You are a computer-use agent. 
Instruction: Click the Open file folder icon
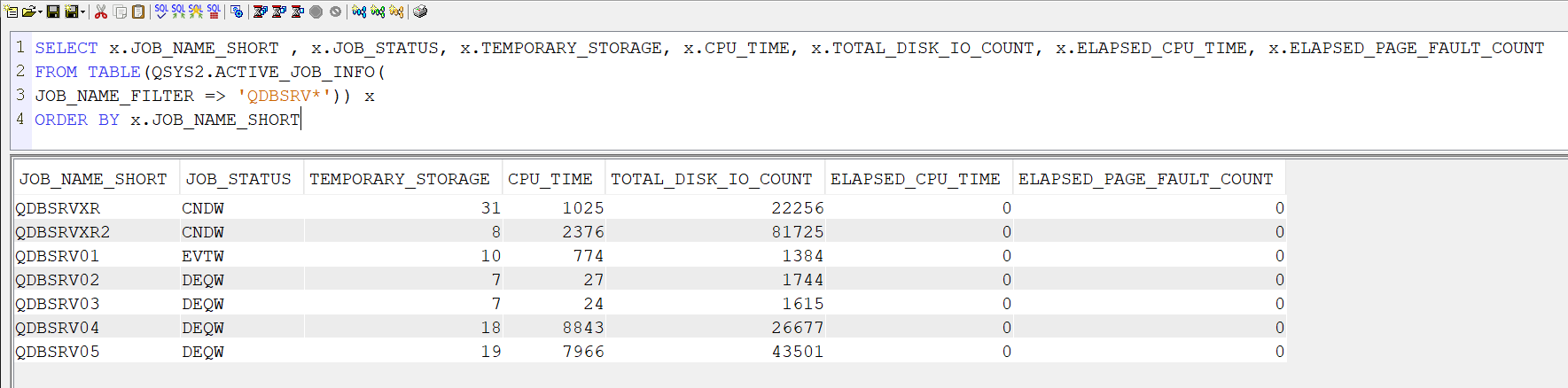tap(28, 12)
